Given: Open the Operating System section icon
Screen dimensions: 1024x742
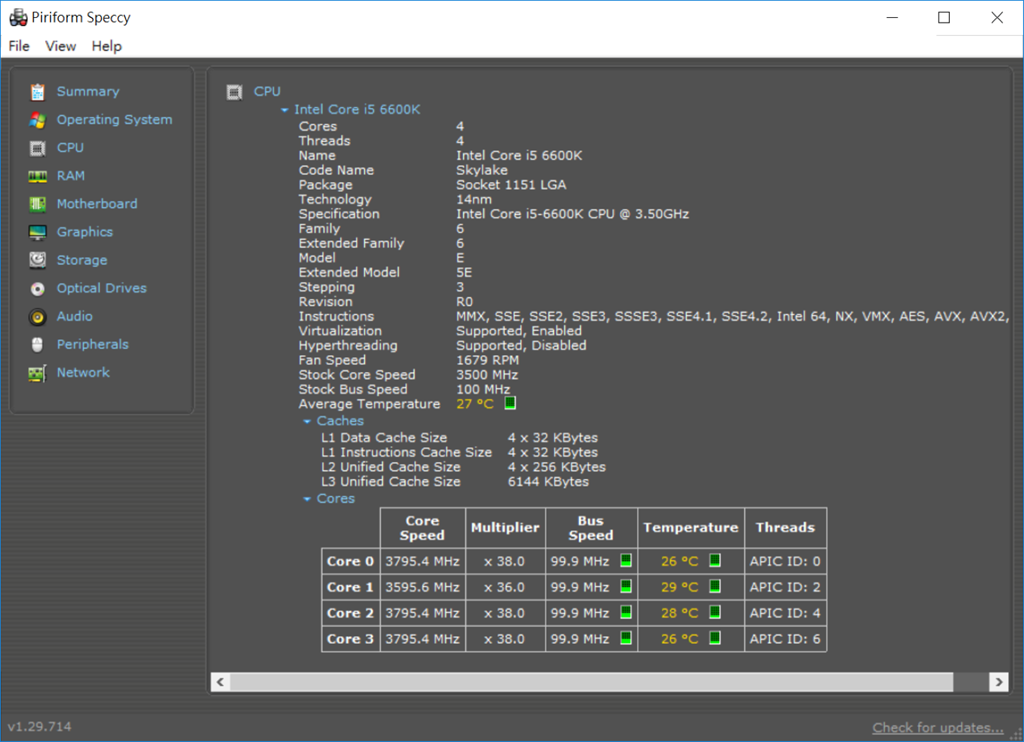Looking at the screenshot, I should [x=38, y=120].
